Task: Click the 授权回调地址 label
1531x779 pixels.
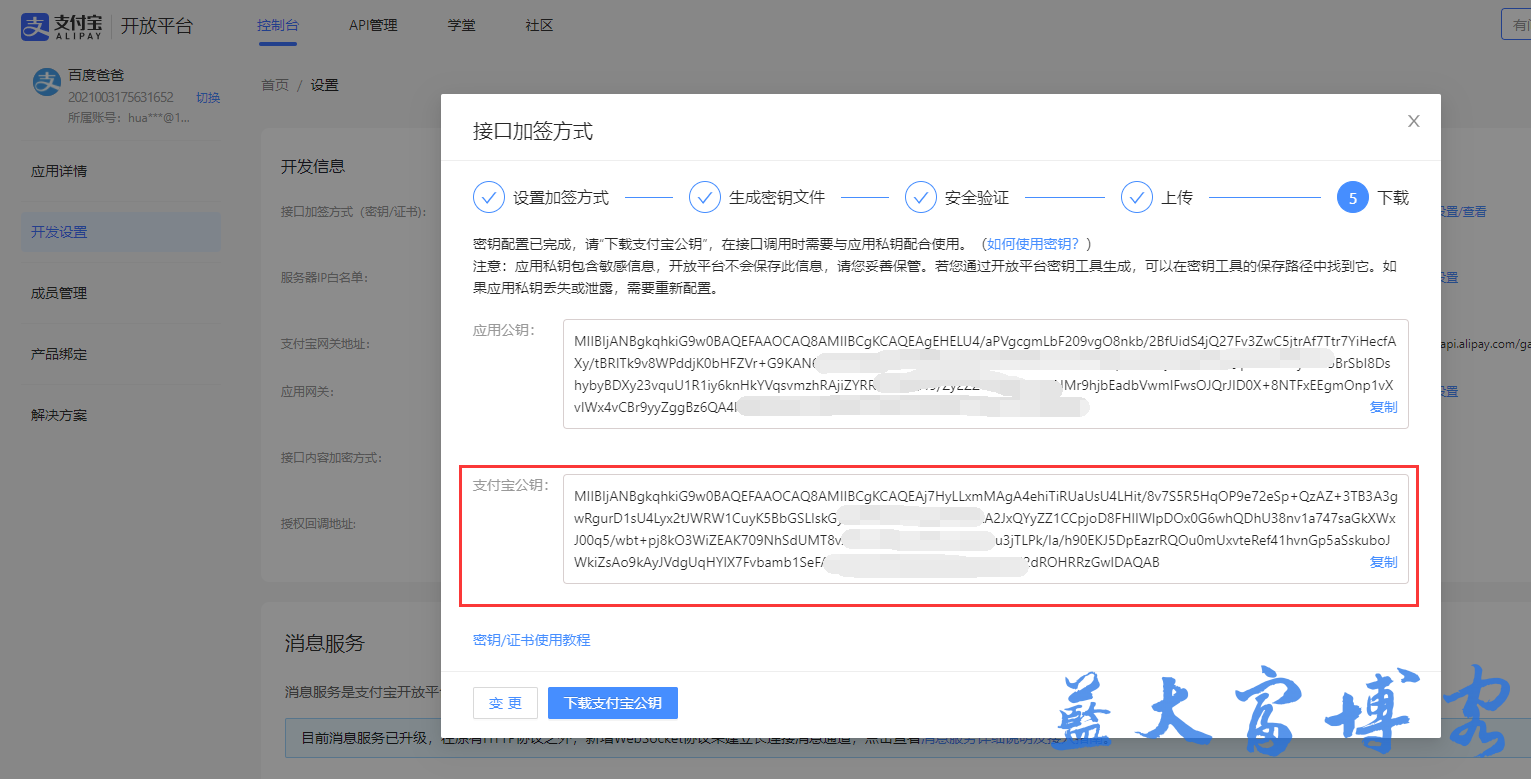Action: point(318,523)
